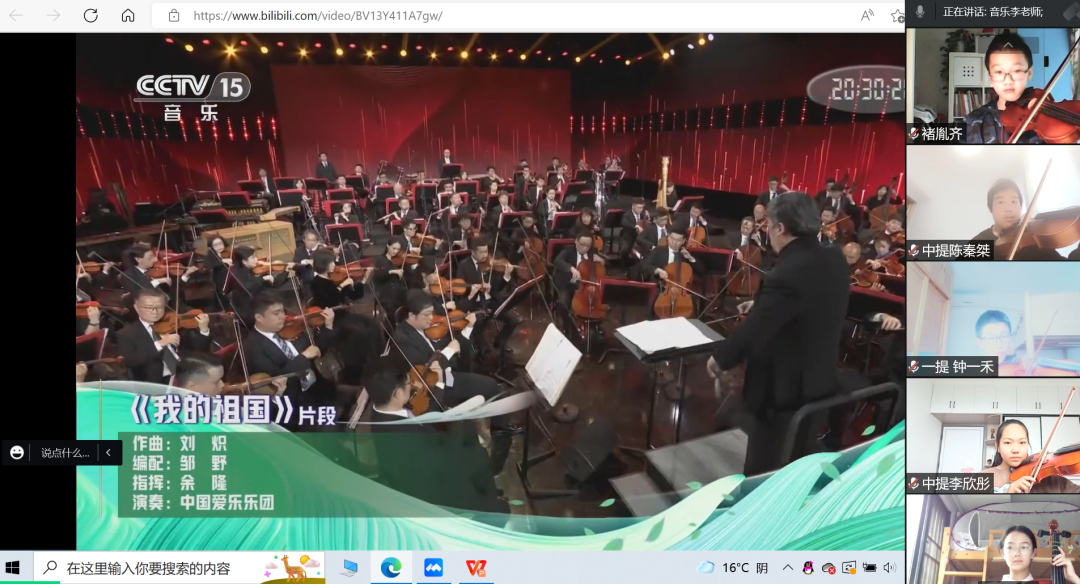
Task: Click the browser refresh button
Action: coord(90,16)
